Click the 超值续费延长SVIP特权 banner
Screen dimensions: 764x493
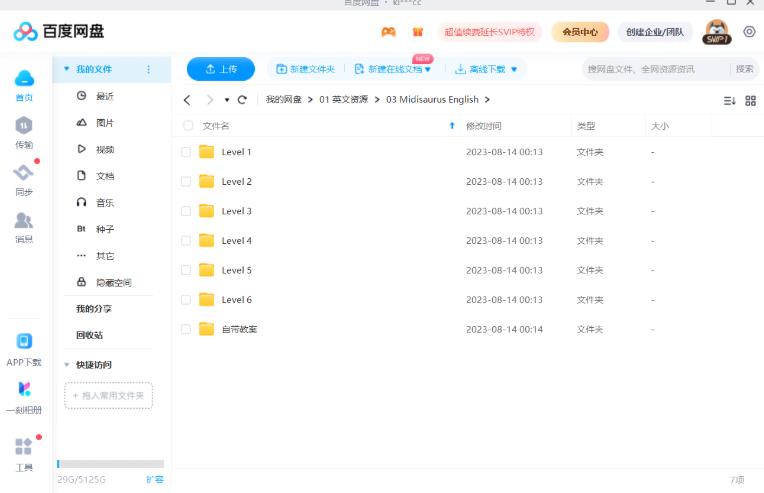(x=489, y=32)
